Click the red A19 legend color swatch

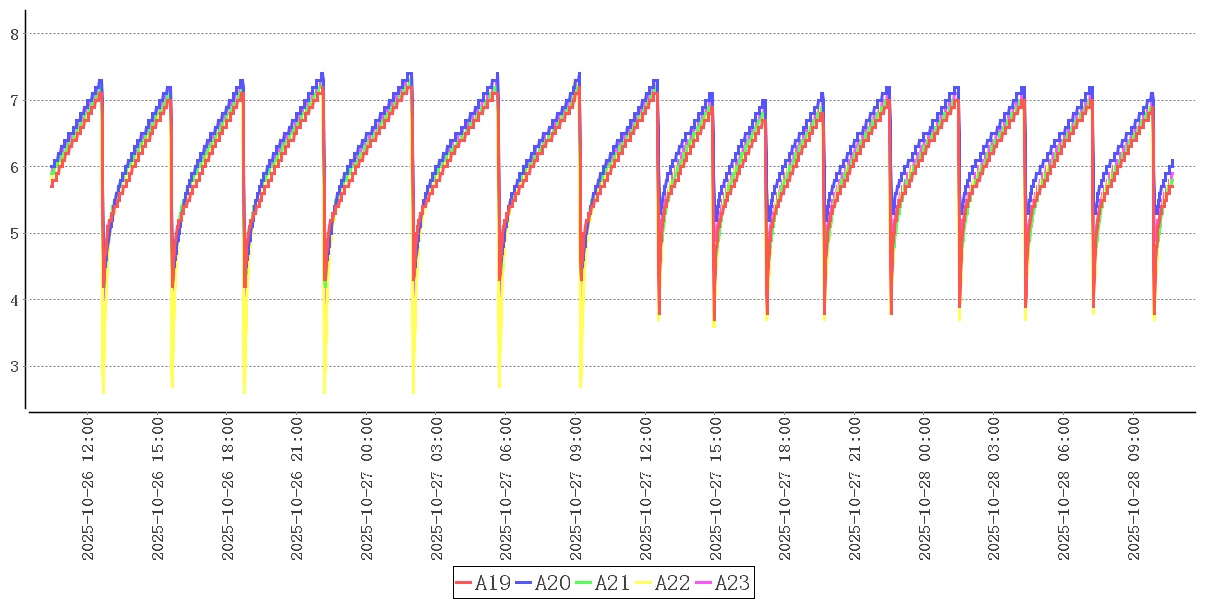click(464, 583)
